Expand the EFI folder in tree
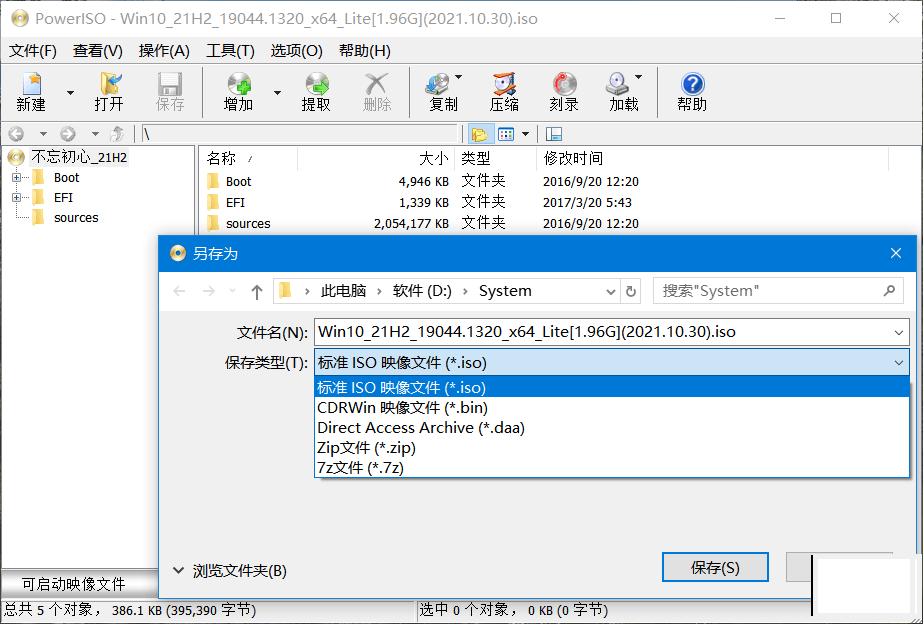This screenshot has height=624, width=923. [x=16, y=197]
